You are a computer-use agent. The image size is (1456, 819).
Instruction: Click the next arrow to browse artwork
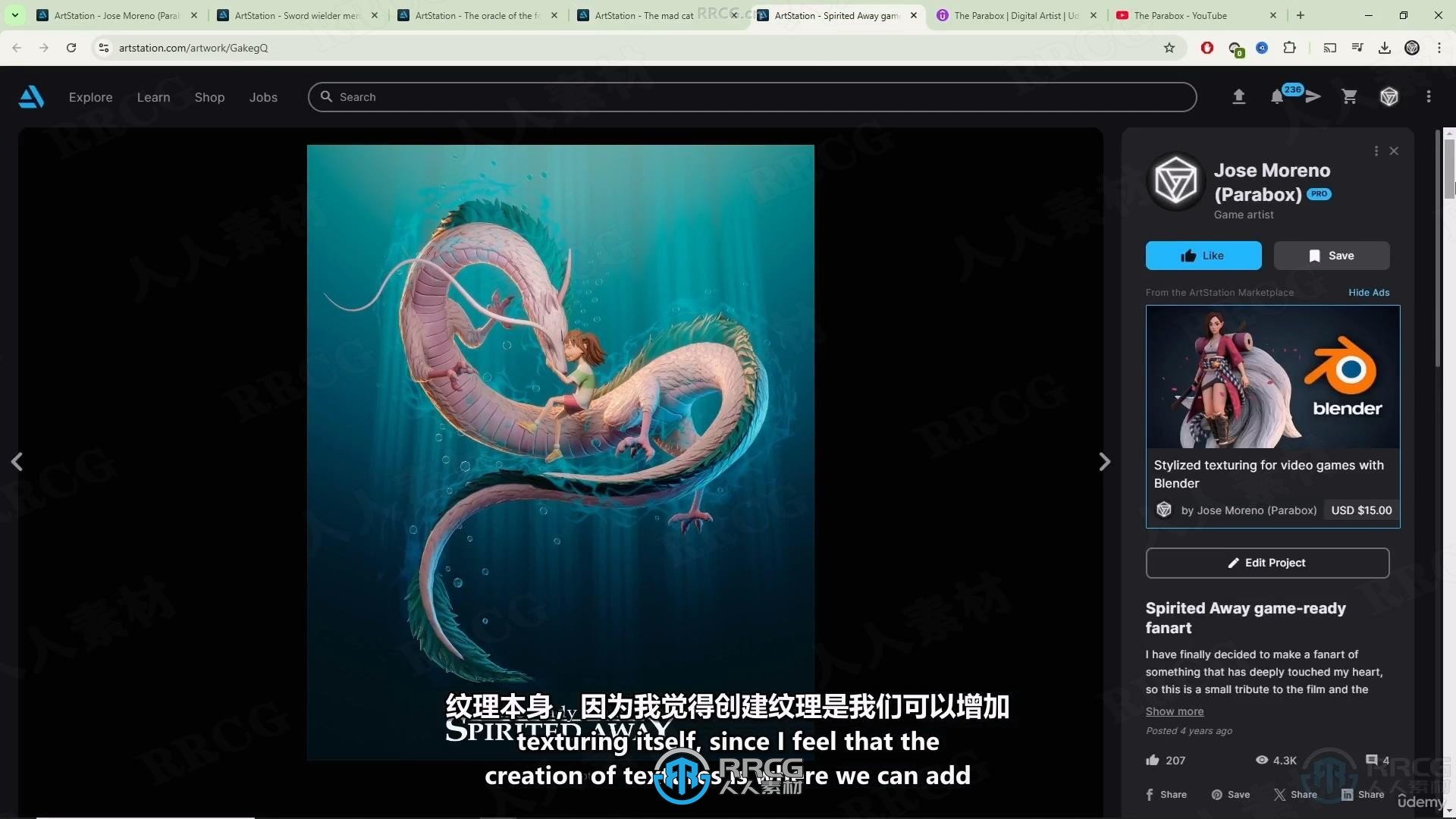tap(1105, 461)
